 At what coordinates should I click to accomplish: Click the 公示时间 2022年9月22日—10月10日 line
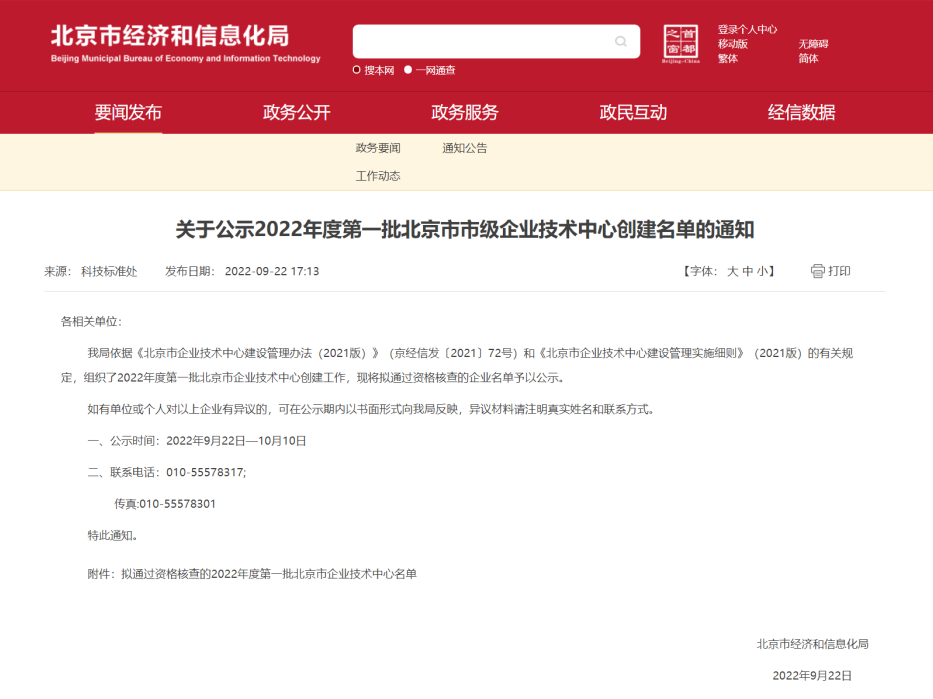point(197,441)
